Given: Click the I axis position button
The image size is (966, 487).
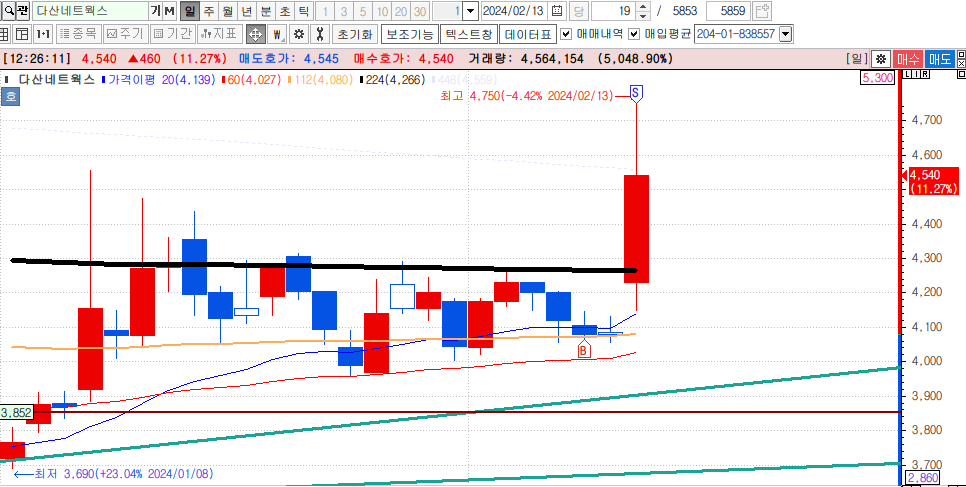Looking at the screenshot, I should 914,75.
